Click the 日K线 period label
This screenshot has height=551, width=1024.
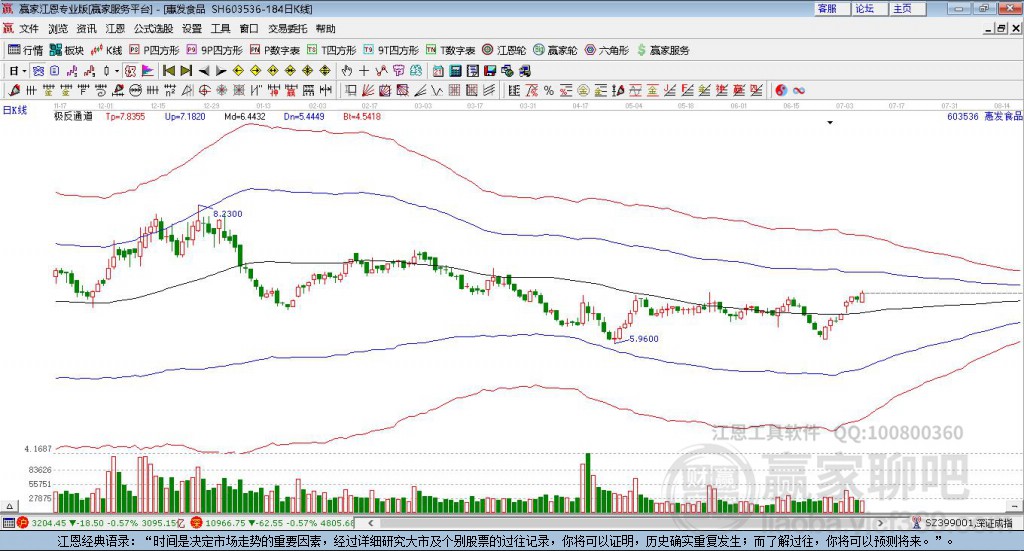[x=15, y=110]
